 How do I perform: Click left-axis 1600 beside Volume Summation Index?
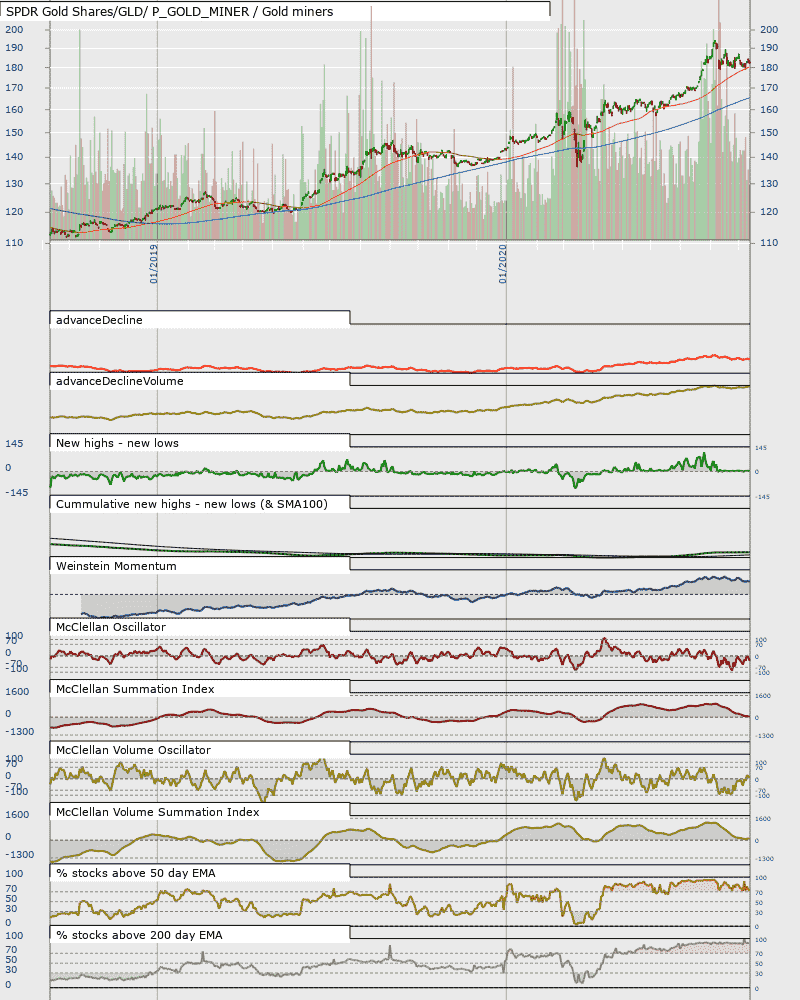tap(17, 814)
